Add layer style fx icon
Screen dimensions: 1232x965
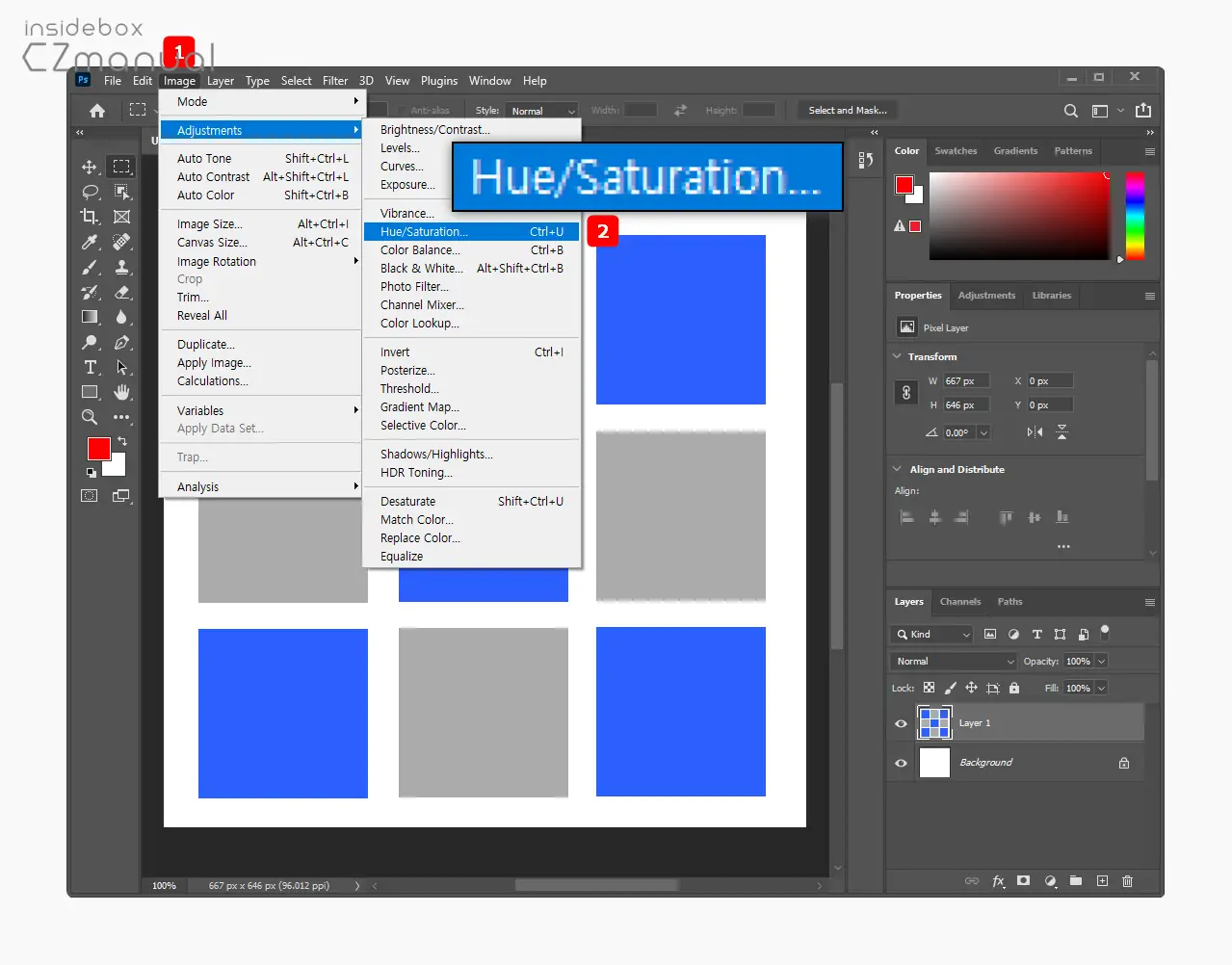point(998,881)
